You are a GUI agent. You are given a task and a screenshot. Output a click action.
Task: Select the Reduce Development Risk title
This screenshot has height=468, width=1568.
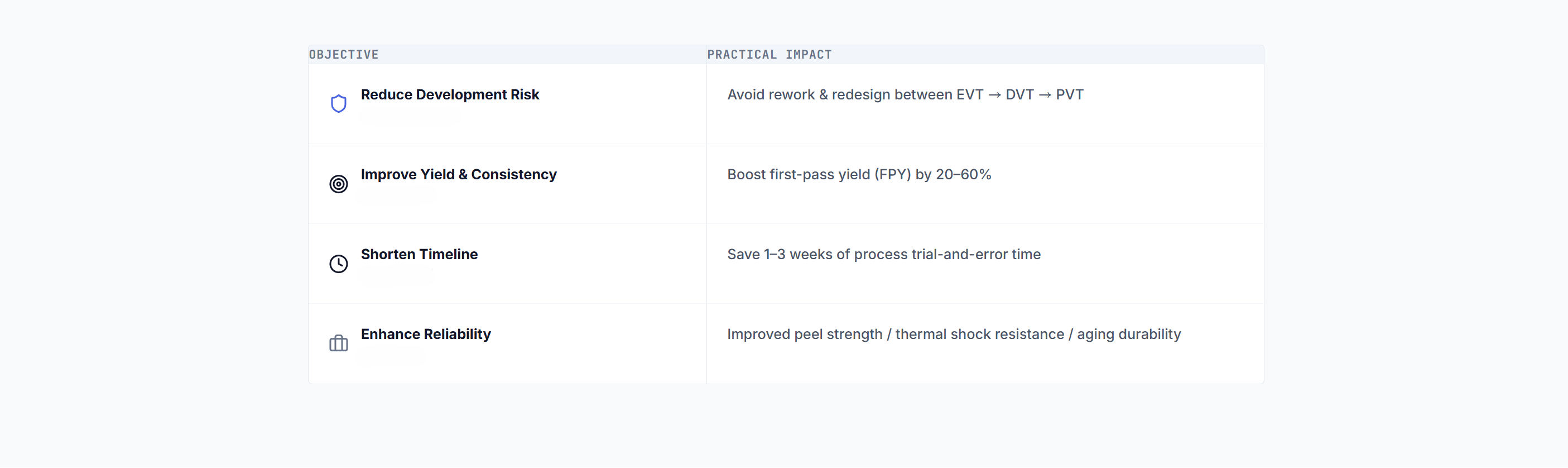450,94
